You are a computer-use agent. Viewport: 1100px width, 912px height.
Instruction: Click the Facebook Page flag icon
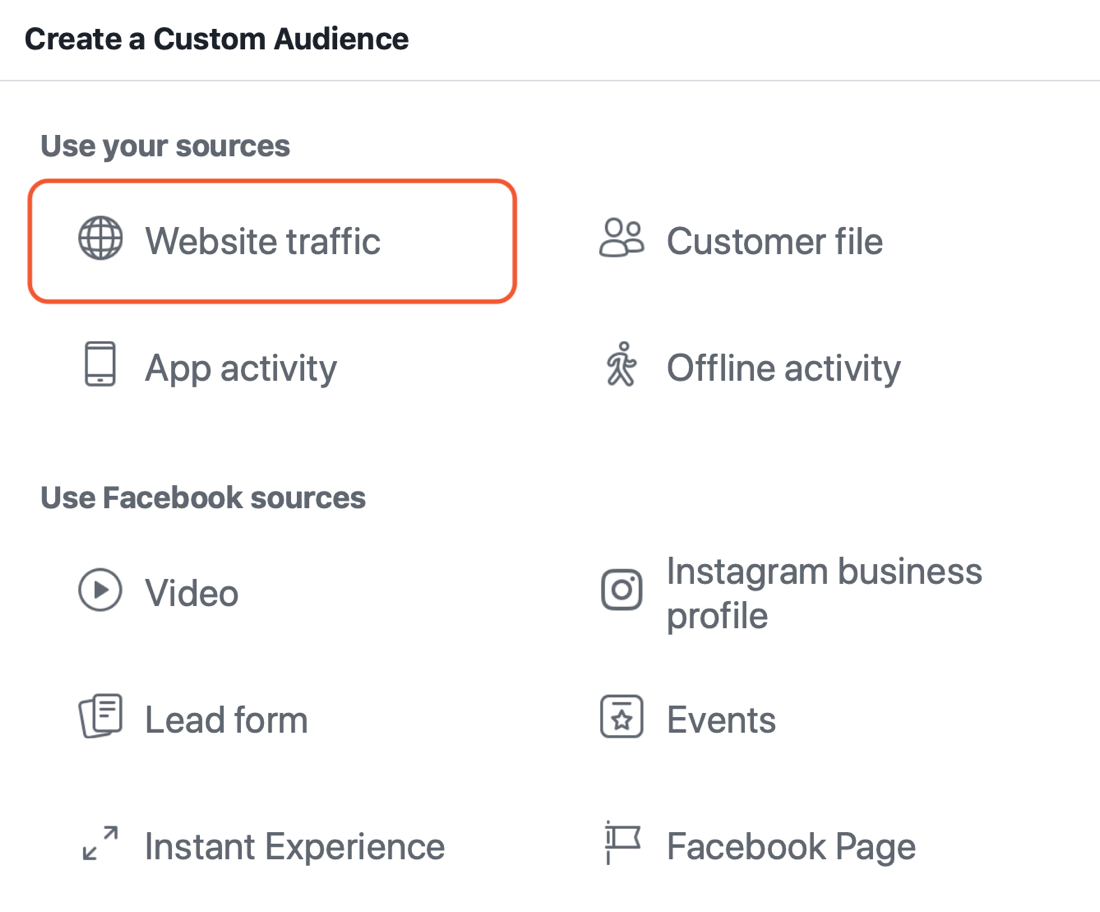pos(621,845)
